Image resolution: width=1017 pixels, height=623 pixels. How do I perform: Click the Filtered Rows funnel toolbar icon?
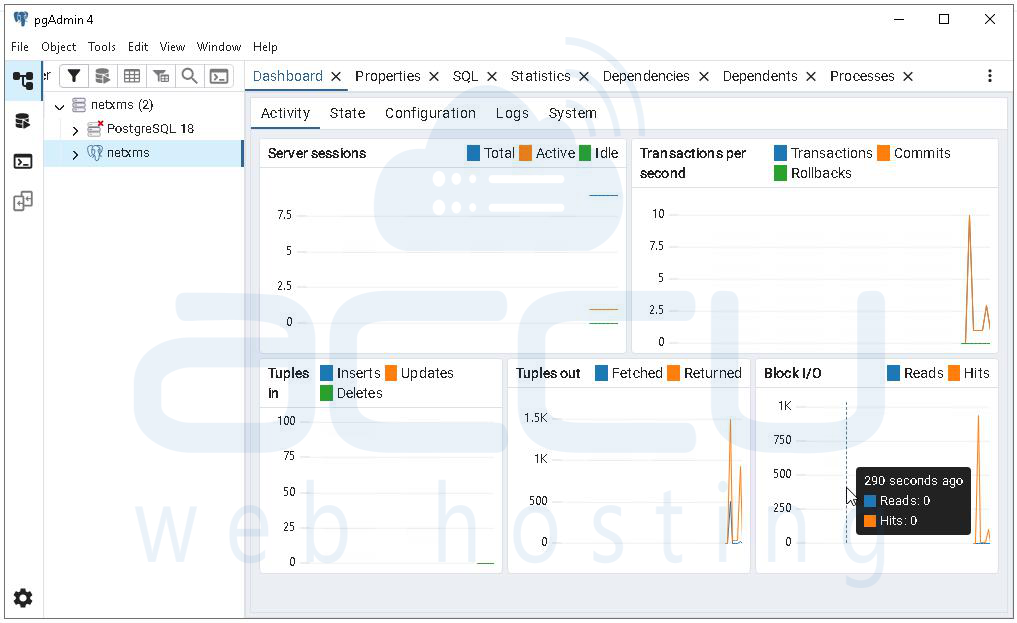pyautogui.click(x=74, y=76)
